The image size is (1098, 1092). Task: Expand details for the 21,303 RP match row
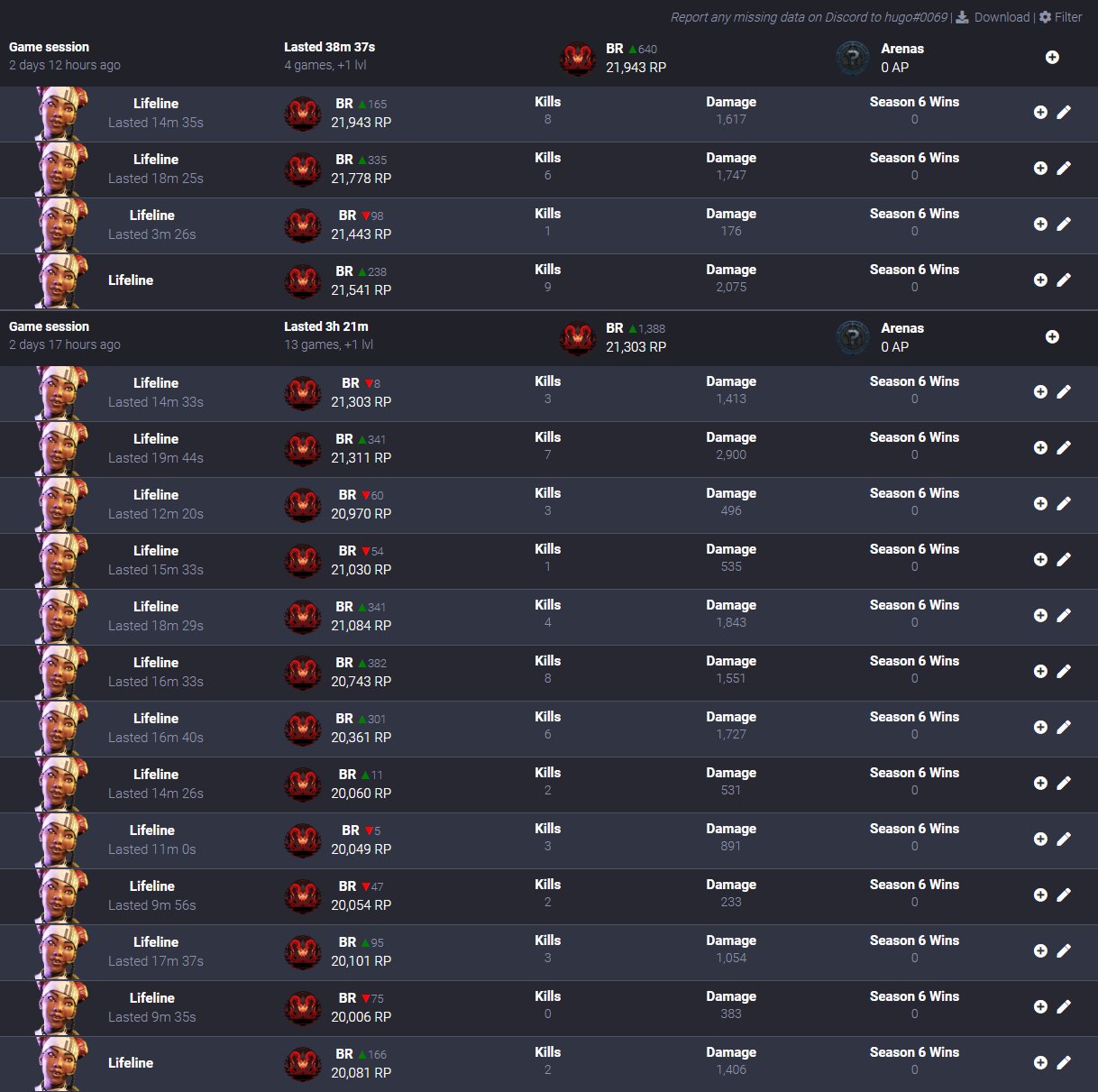1040,391
